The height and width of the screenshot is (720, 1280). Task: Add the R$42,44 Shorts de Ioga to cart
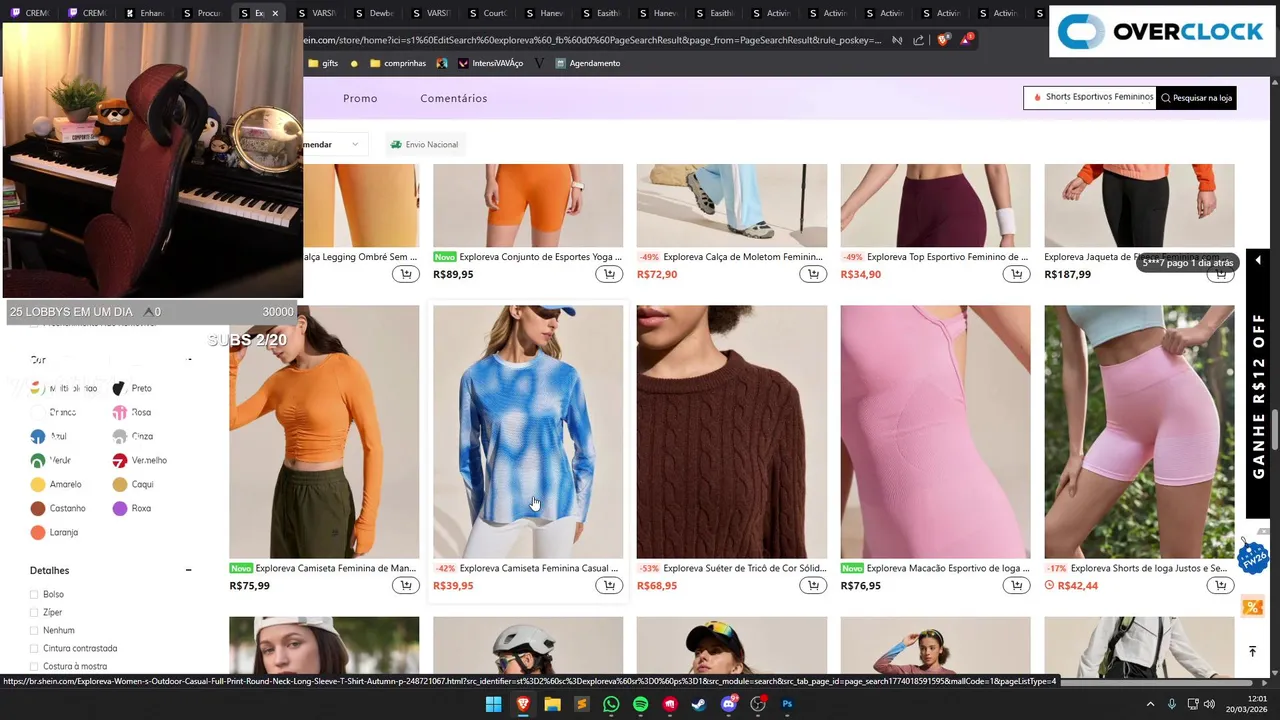pyautogui.click(x=1221, y=585)
